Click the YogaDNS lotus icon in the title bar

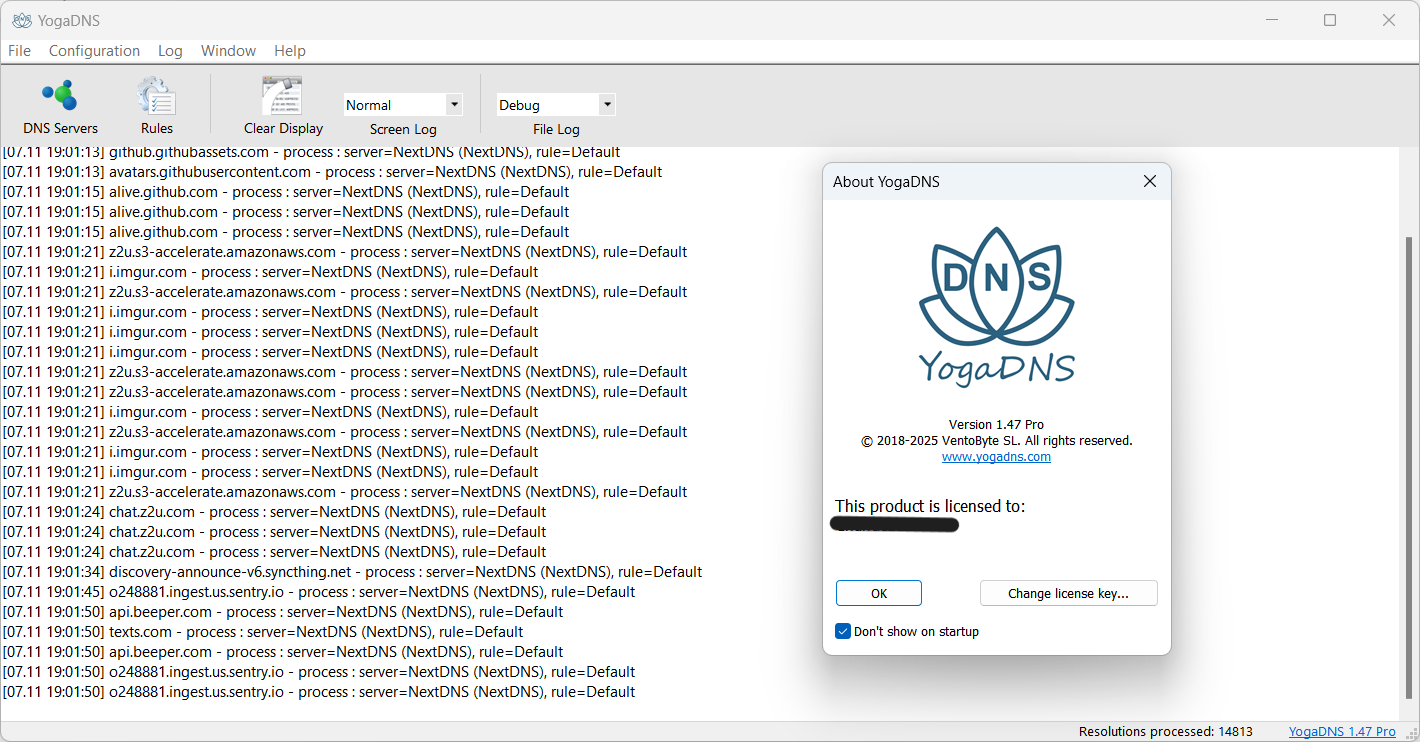(21, 20)
